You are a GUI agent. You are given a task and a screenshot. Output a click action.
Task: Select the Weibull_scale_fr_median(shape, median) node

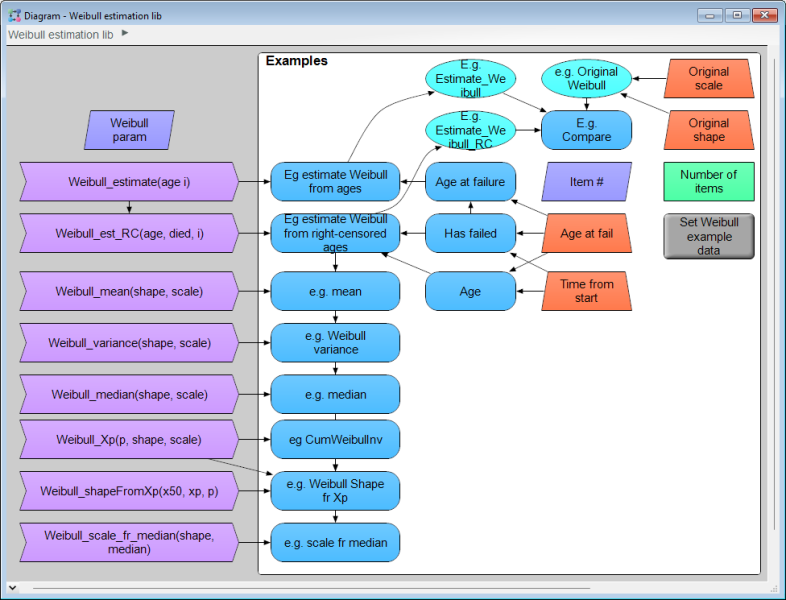pos(129,542)
